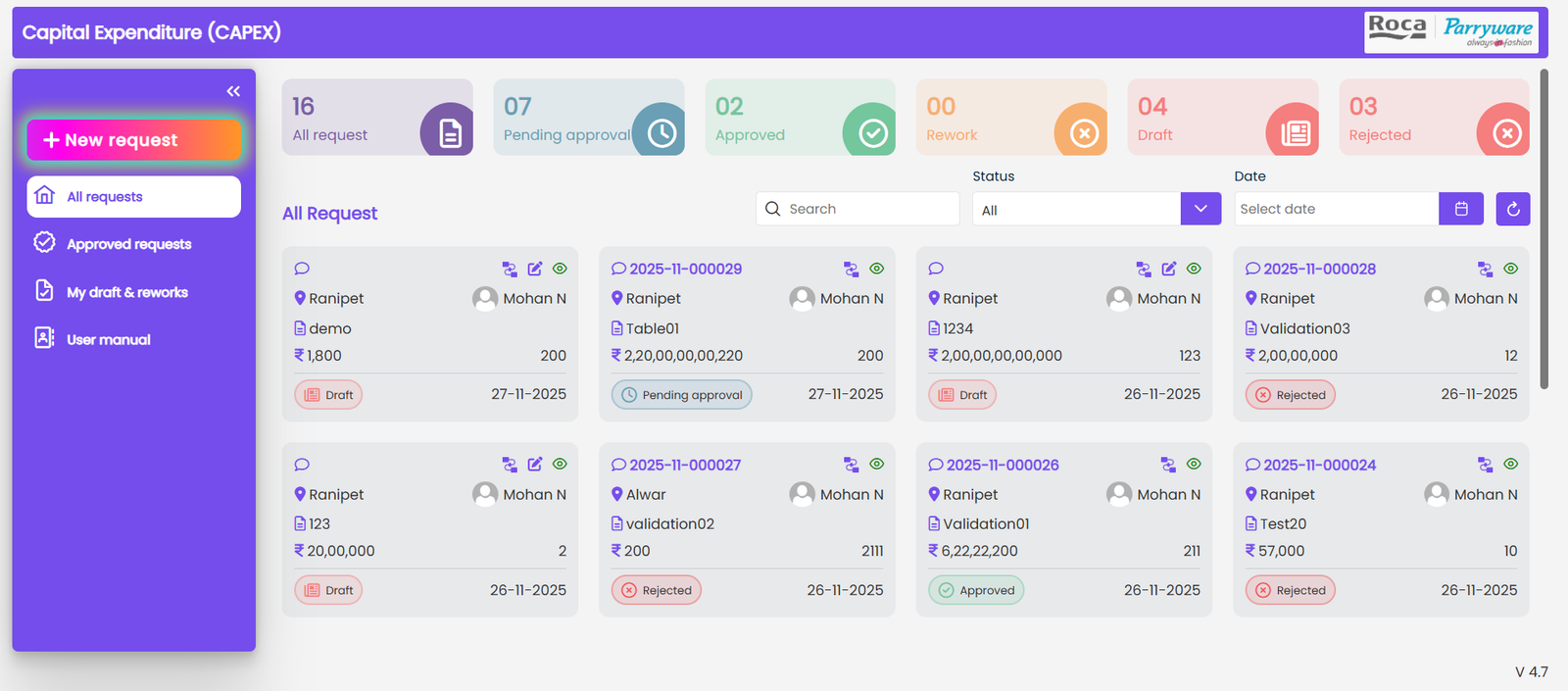
Task: Open workflow icon on the demo card
Action: 510,269
